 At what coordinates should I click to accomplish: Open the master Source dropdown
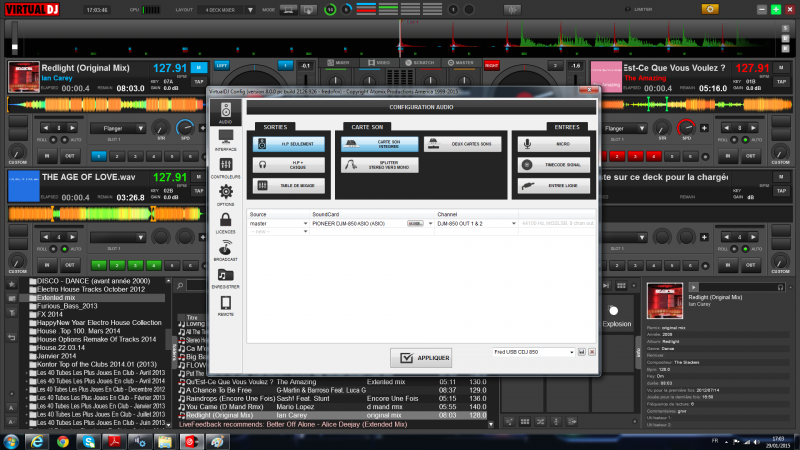[279, 223]
